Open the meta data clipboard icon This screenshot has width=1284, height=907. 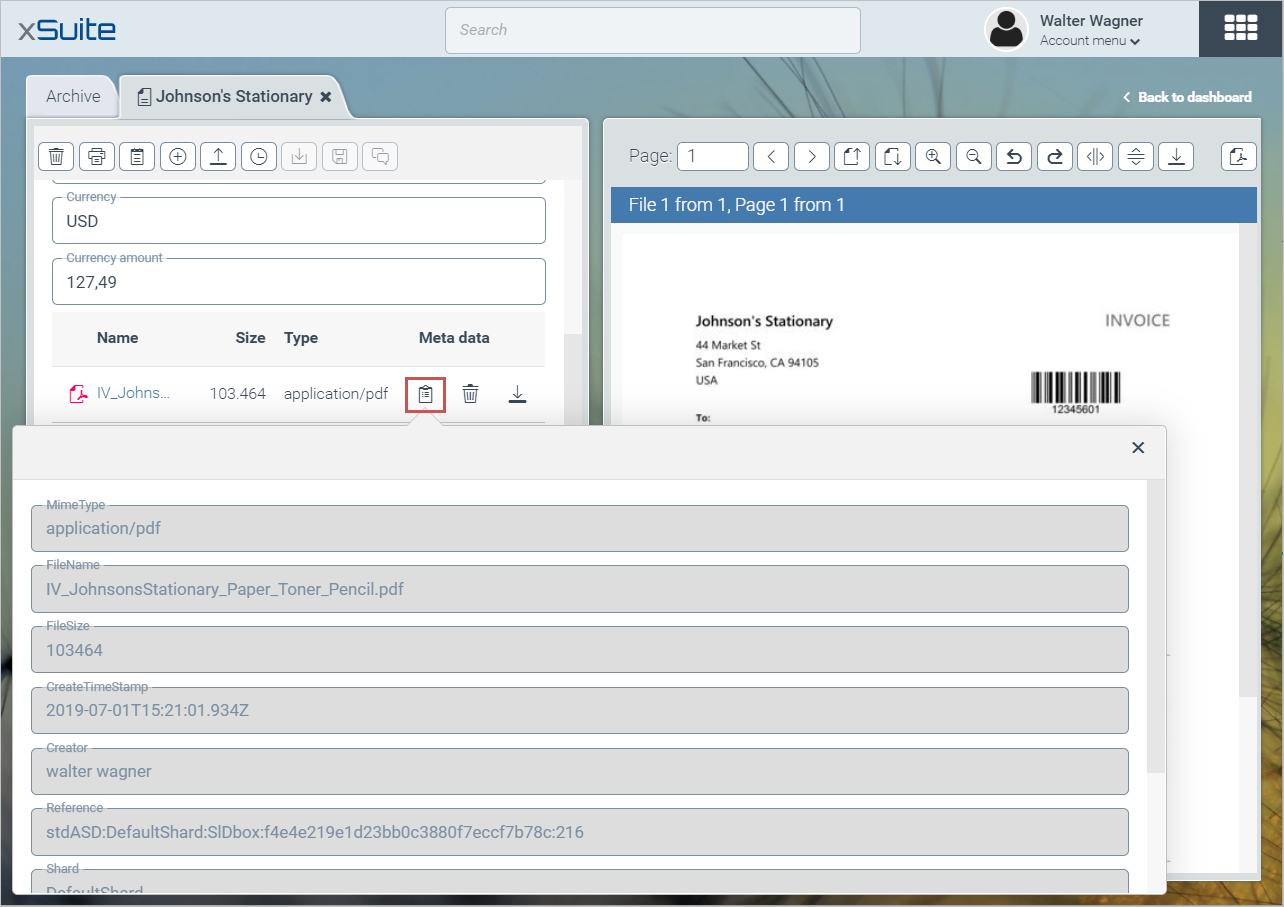pos(425,394)
